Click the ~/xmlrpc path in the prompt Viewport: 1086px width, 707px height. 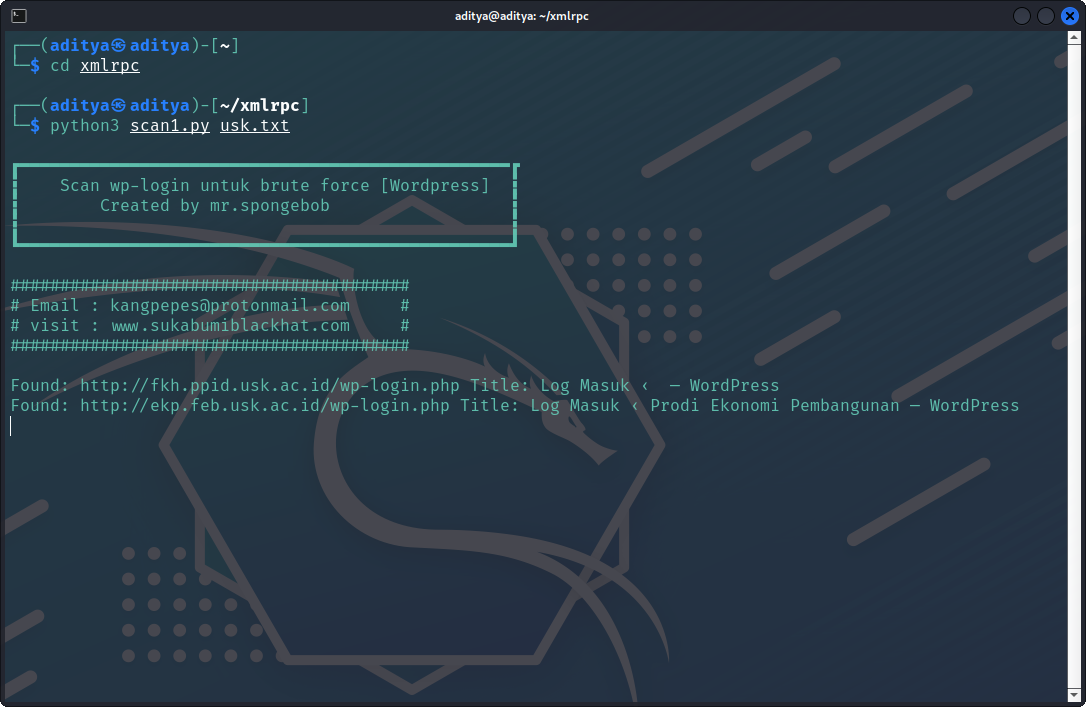pyautogui.click(x=260, y=105)
